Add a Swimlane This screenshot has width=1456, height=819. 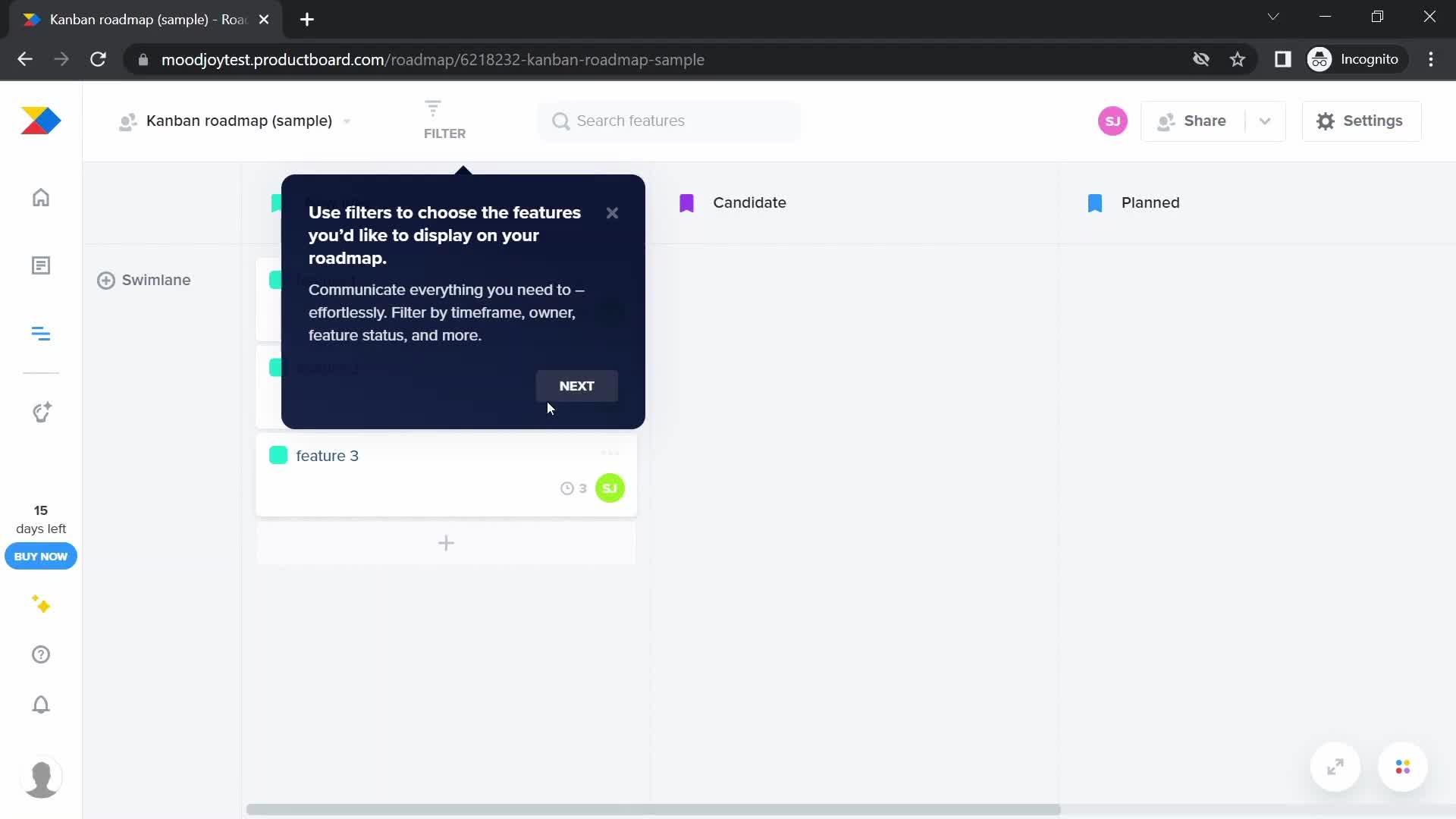(x=144, y=281)
